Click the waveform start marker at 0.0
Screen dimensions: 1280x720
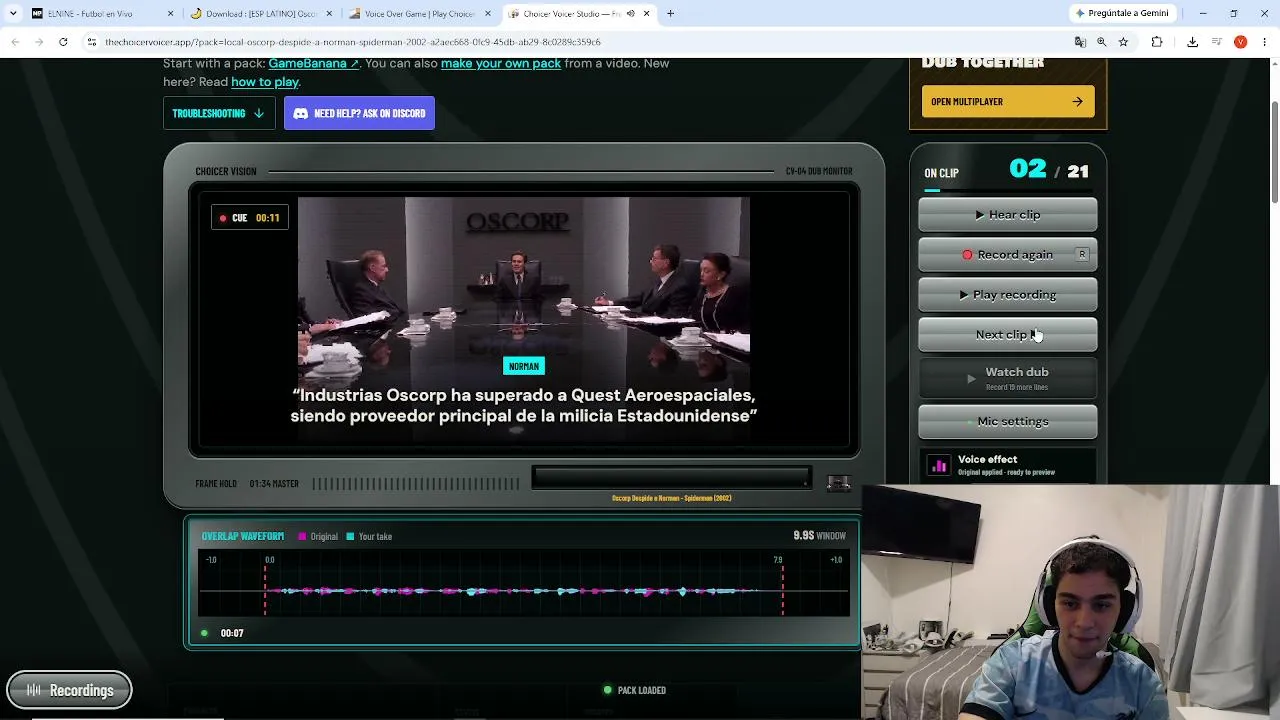pos(266,588)
